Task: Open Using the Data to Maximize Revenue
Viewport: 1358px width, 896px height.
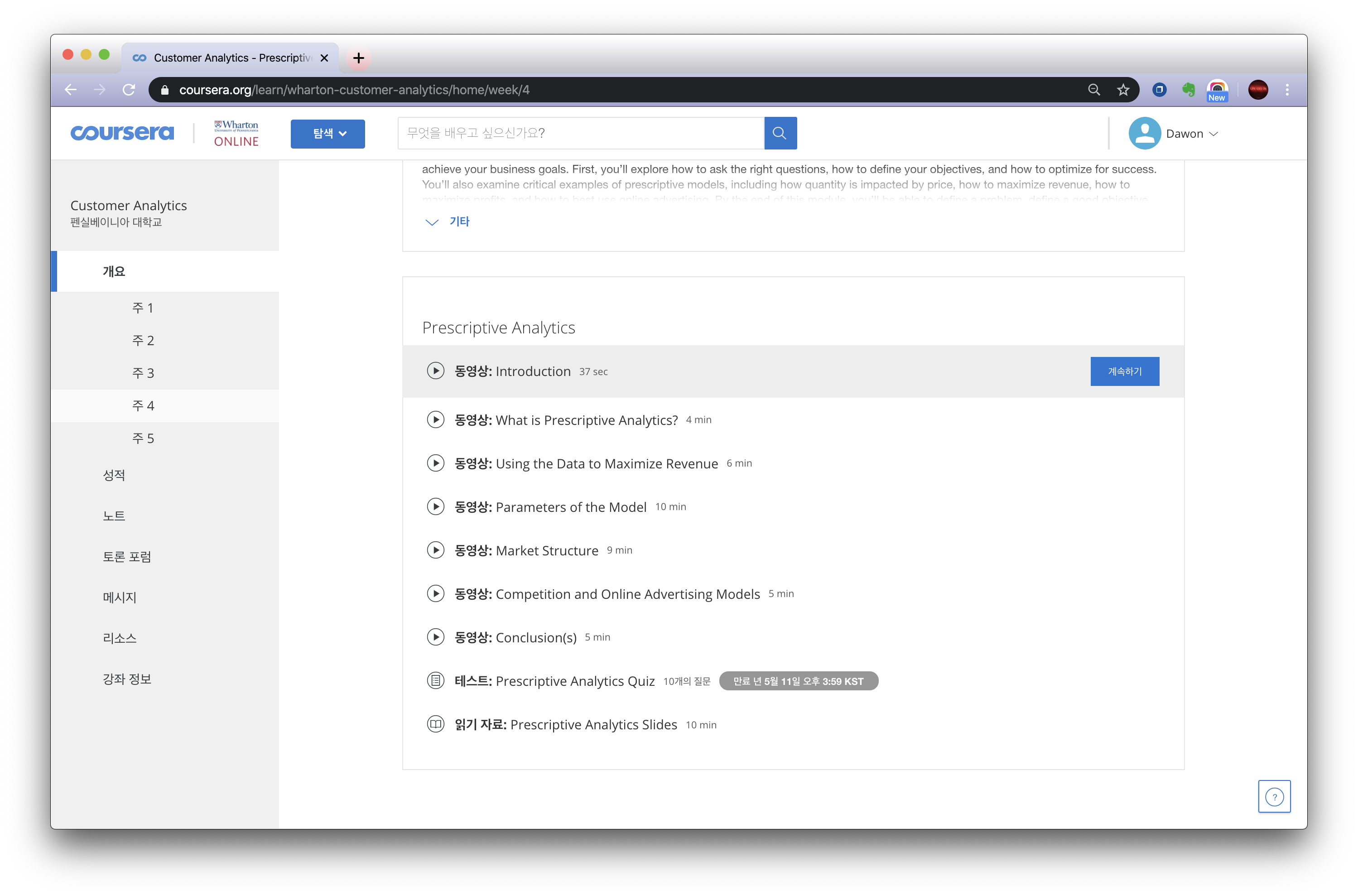Action: 586,463
